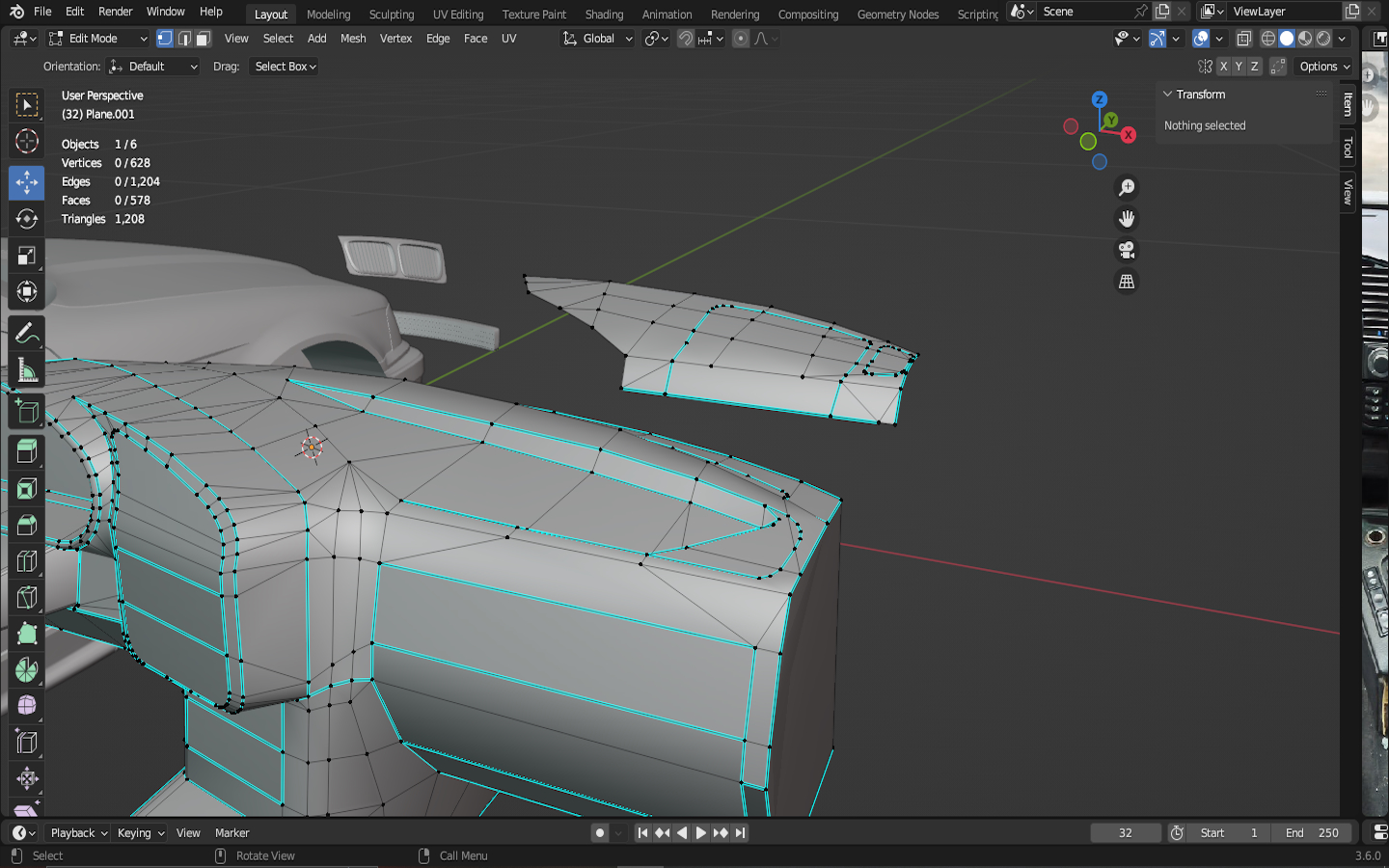Image resolution: width=1389 pixels, height=868 pixels.
Task: Select the Loop Cut tool
Action: coord(26,561)
